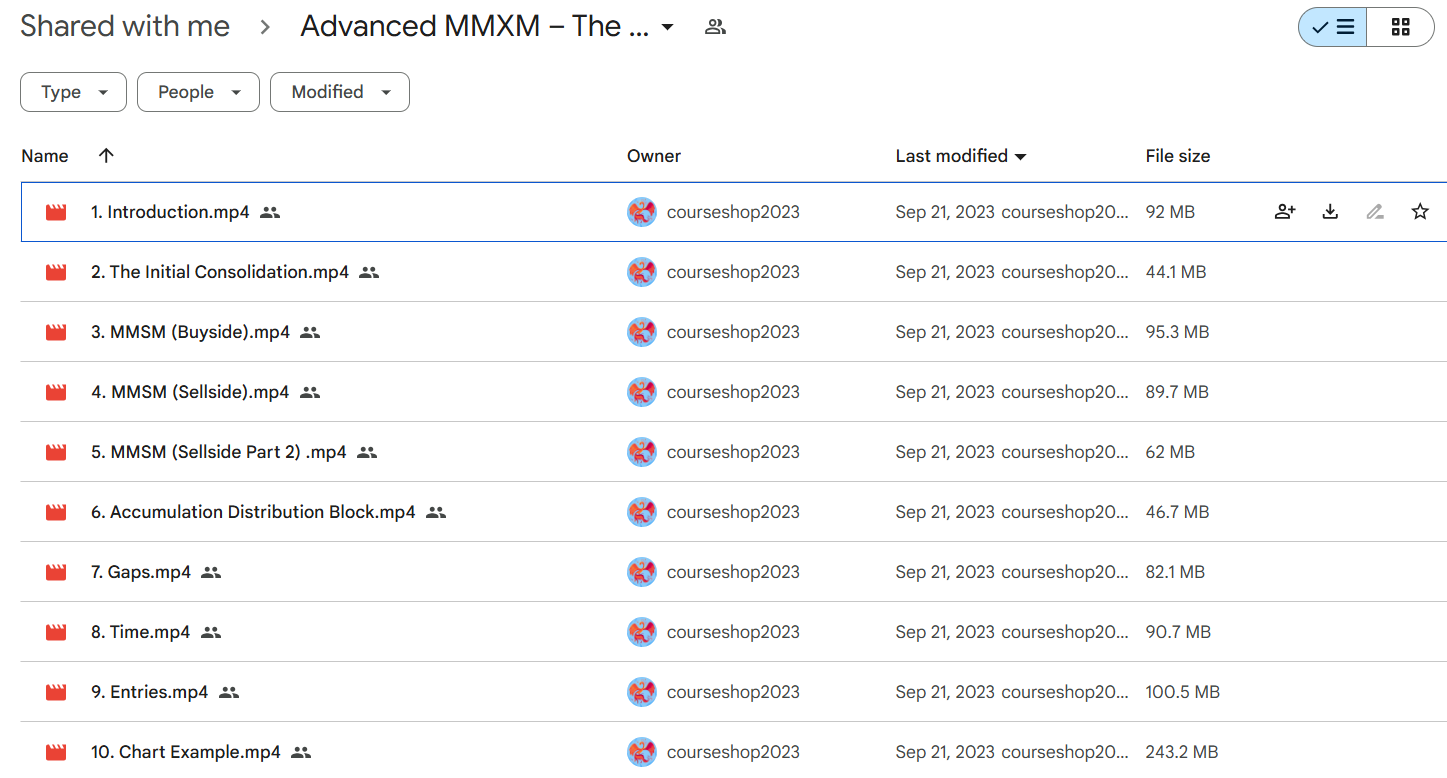Click courseshop2023 owner name in 4. MMSM (Sellside) row

733,392
